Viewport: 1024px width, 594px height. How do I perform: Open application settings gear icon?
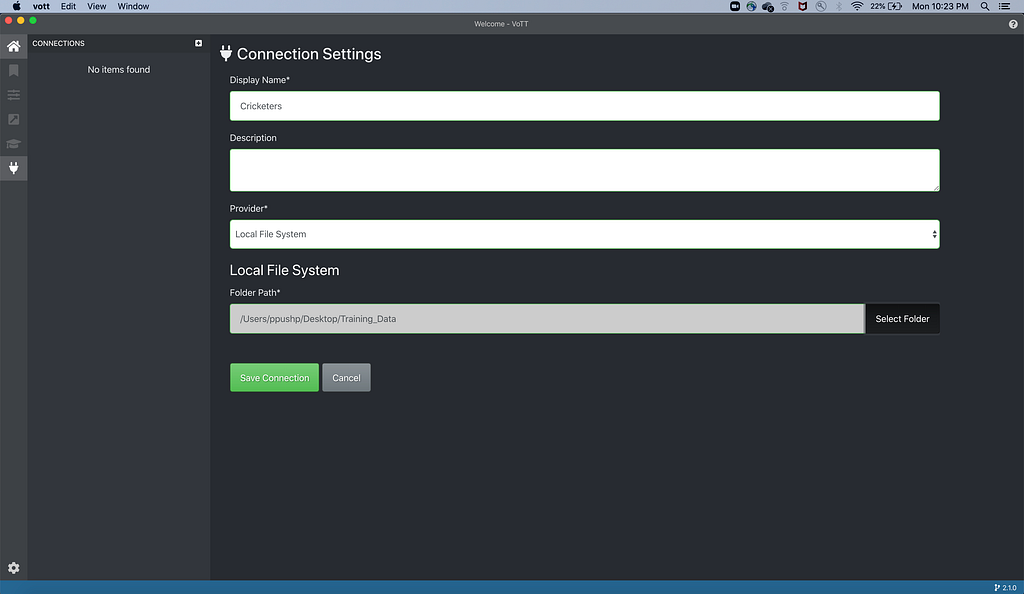tap(14, 568)
